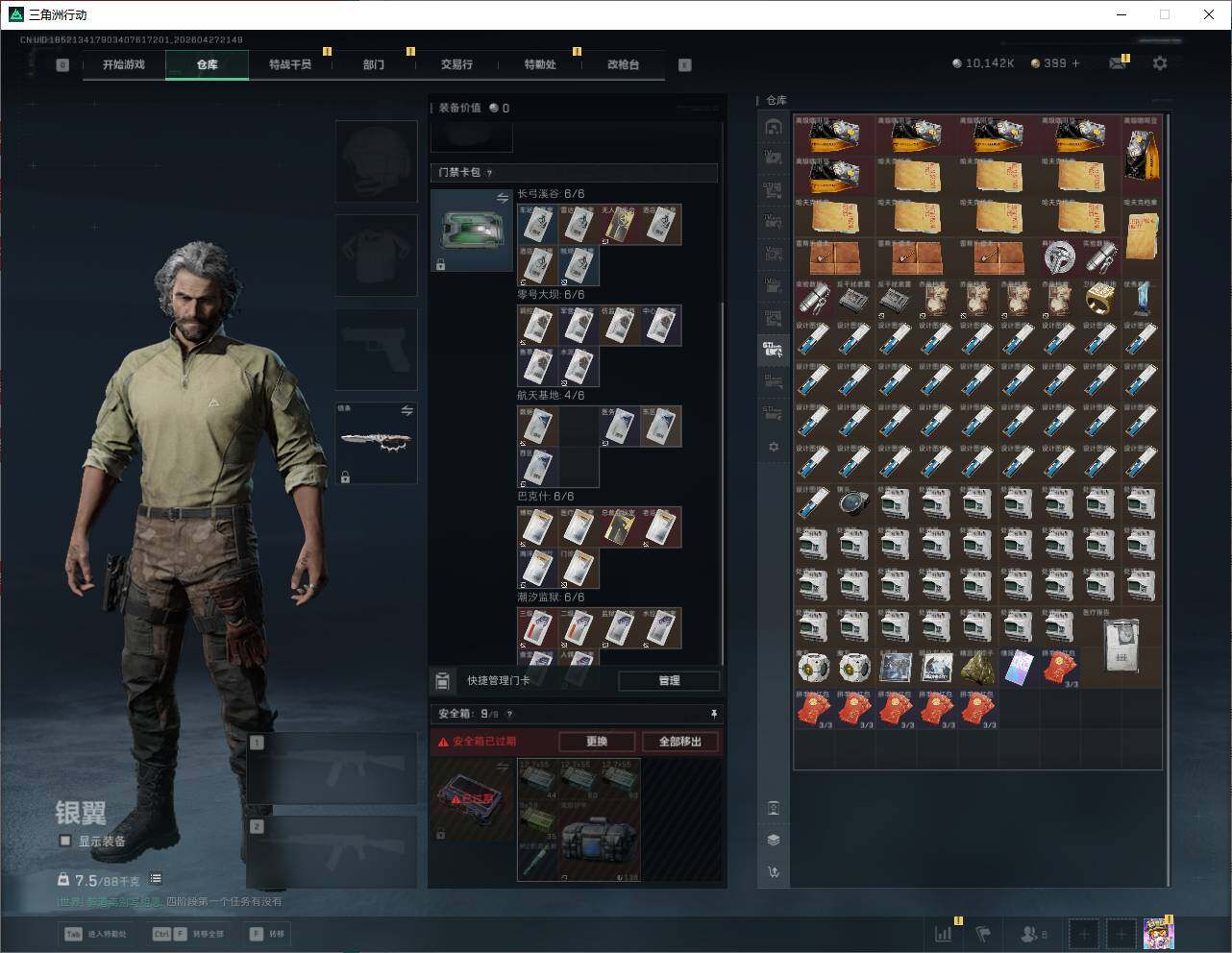Select the first 巴克什 door card
This screenshot has width=1232, height=953.
click(537, 527)
